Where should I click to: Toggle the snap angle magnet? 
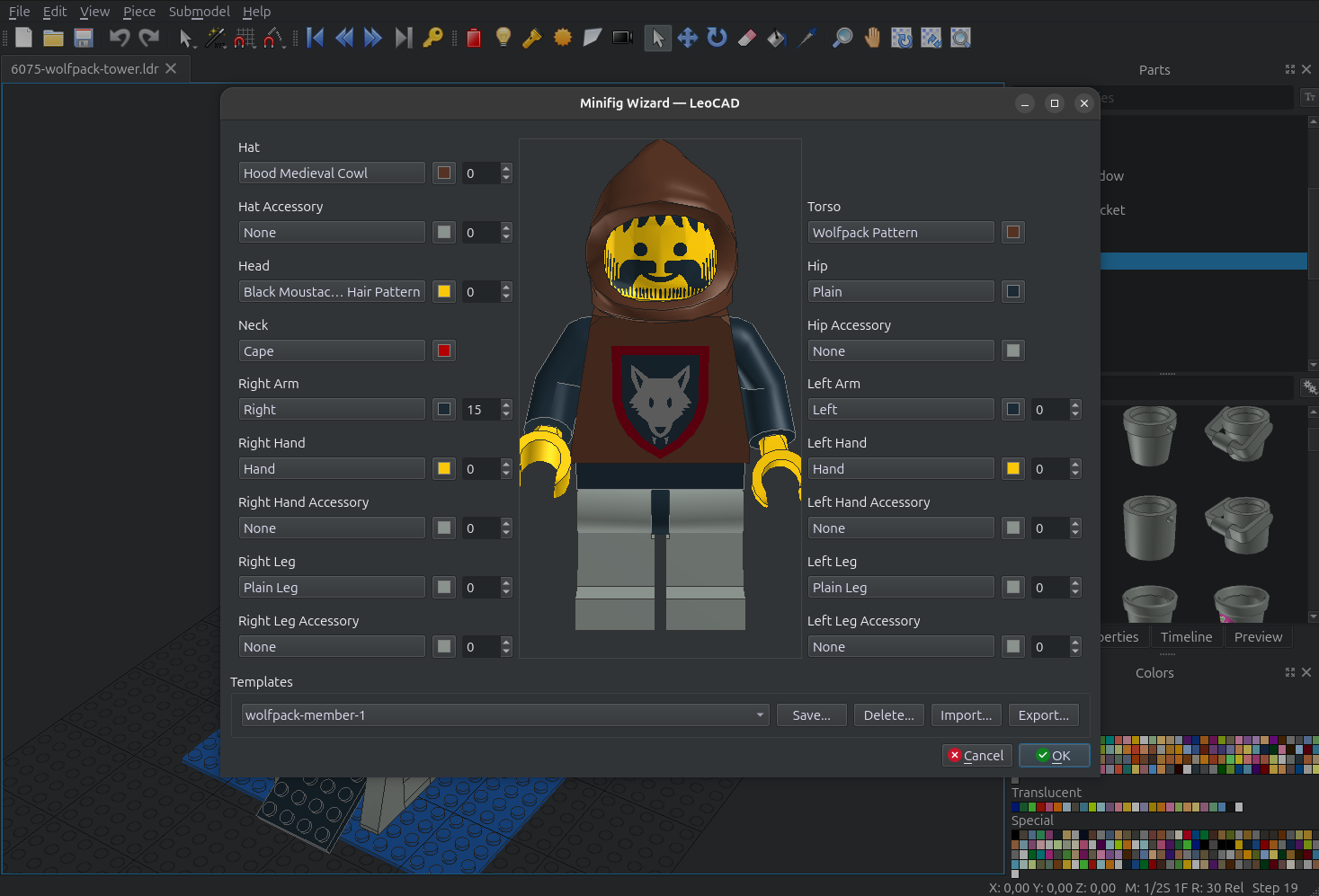[274, 38]
